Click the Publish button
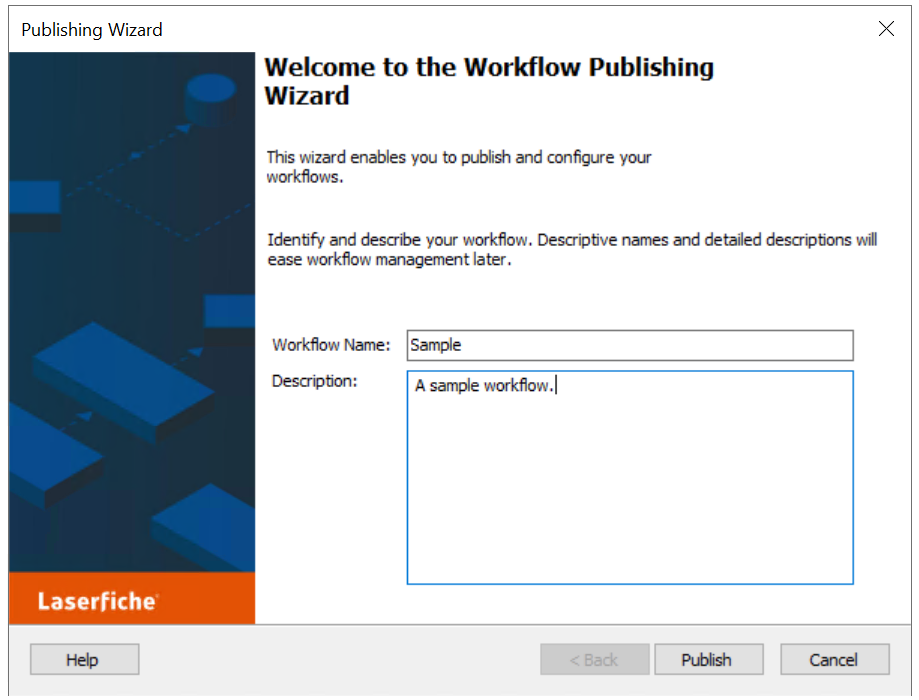This screenshot has height=700, width=919. (x=708, y=659)
